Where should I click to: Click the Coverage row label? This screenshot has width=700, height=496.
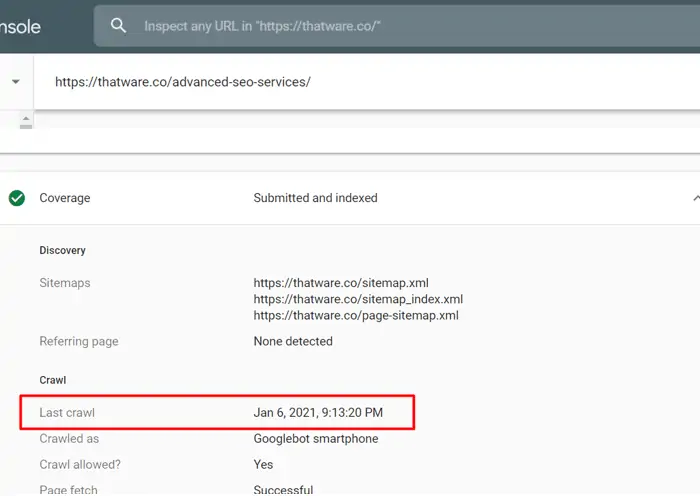point(65,198)
